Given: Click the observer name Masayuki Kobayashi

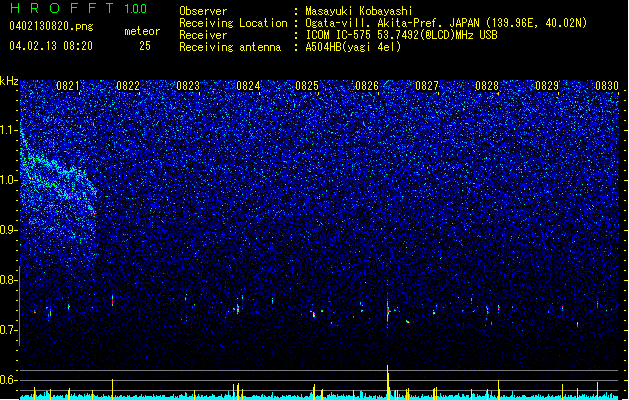Looking at the screenshot, I should pos(358,11).
